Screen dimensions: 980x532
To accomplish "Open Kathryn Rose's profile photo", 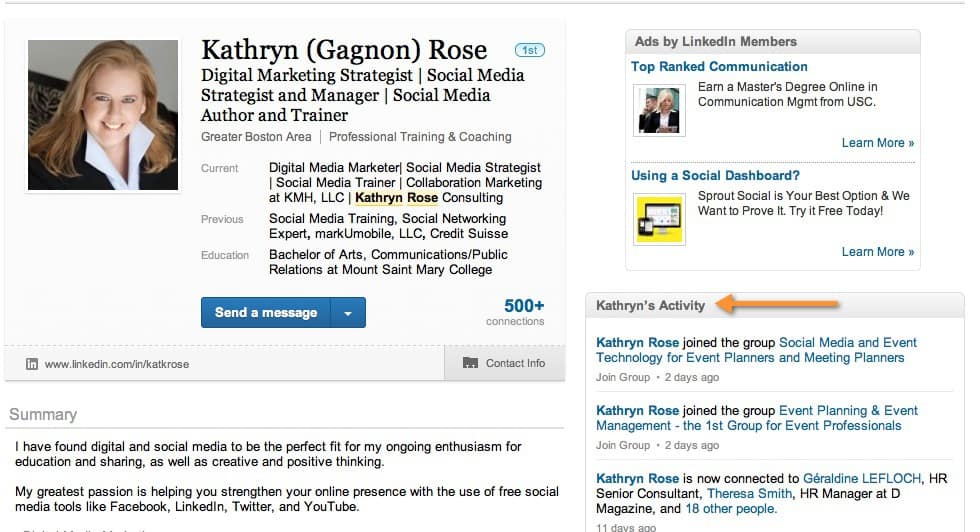I will [x=103, y=115].
